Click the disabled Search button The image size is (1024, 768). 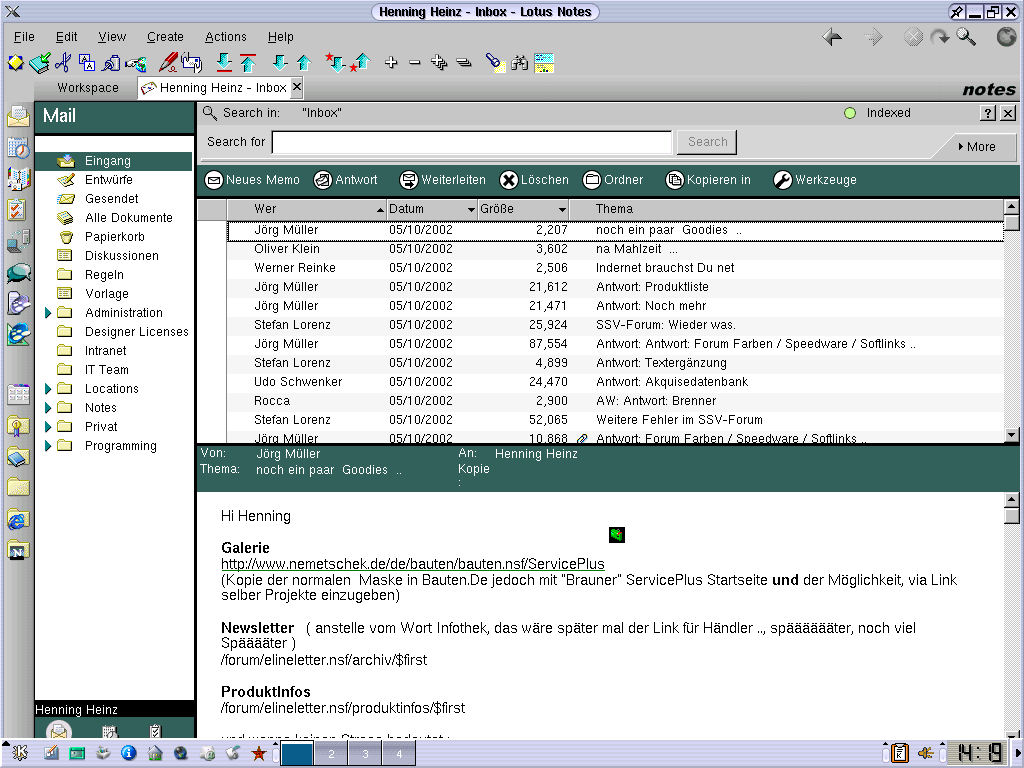coord(707,142)
